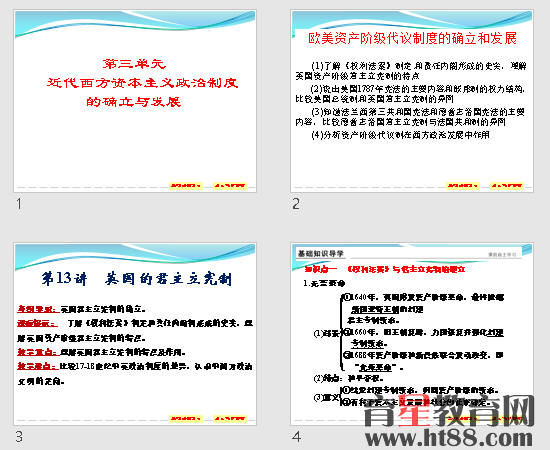This screenshot has height=450, width=550.
Task: Click red text 第三单元 on slide 1
Action: (x=134, y=64)
